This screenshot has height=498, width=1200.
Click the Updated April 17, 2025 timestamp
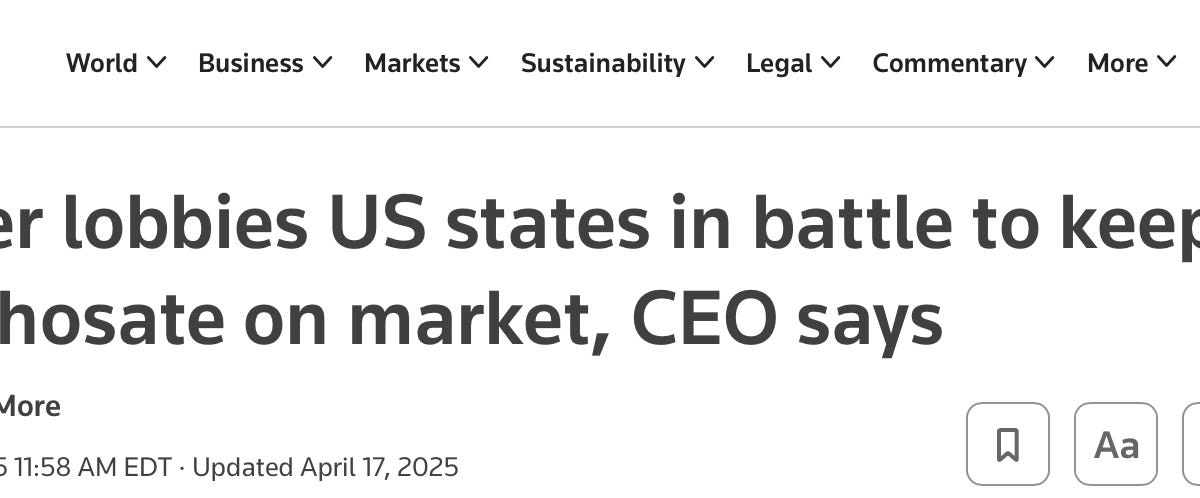pyautogui.click(x=325, y=467)
